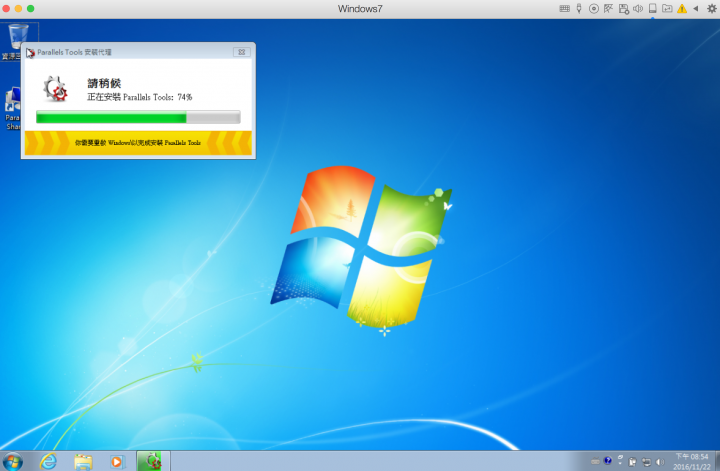
Task: Click the clock showing 08:54
Action: coord(692,461)
